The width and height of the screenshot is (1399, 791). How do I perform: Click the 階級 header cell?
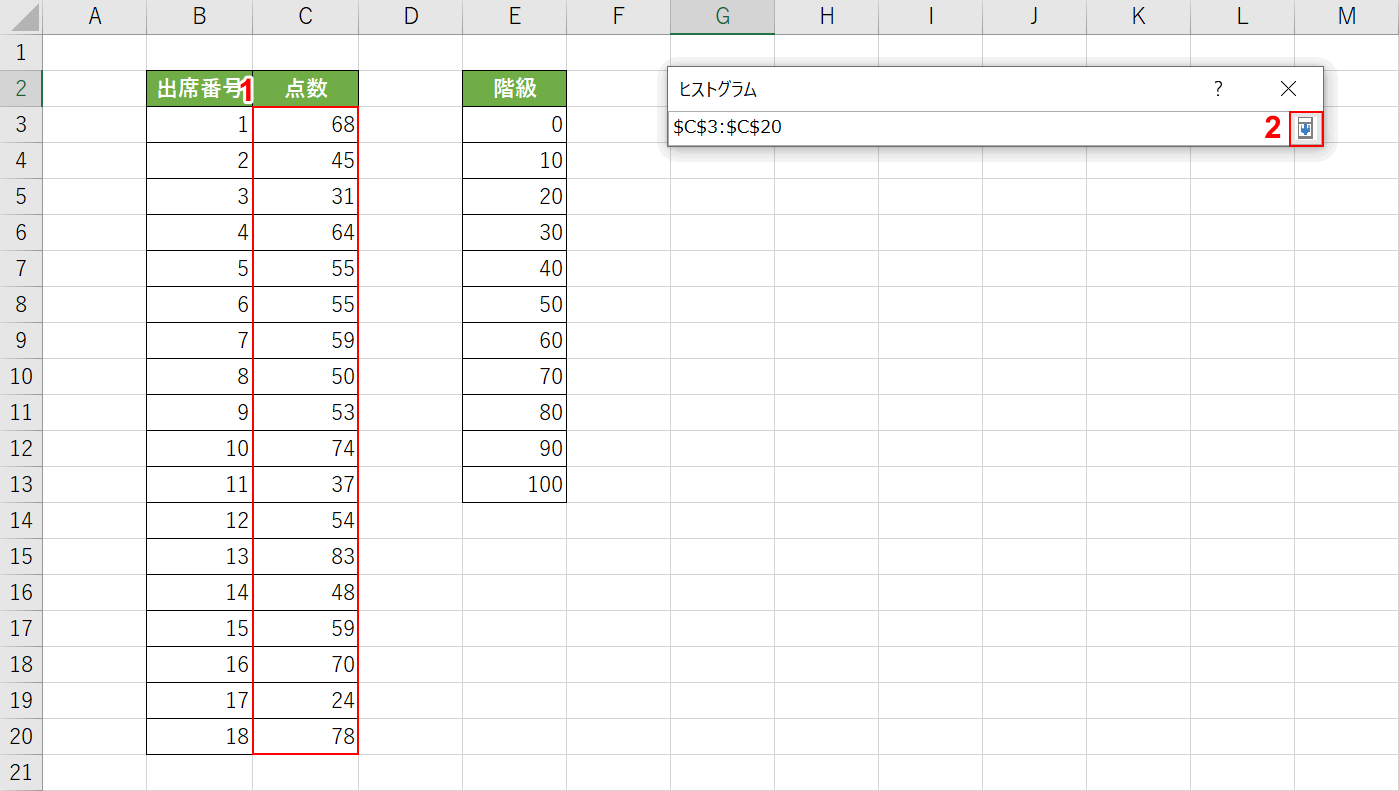[x=514, y=89]
